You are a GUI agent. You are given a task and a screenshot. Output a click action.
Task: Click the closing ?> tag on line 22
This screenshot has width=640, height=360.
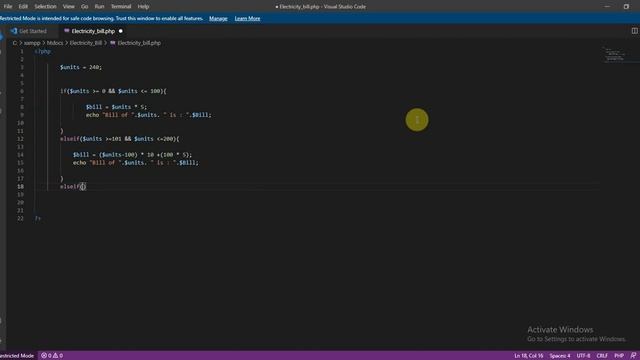click(38, 218)
